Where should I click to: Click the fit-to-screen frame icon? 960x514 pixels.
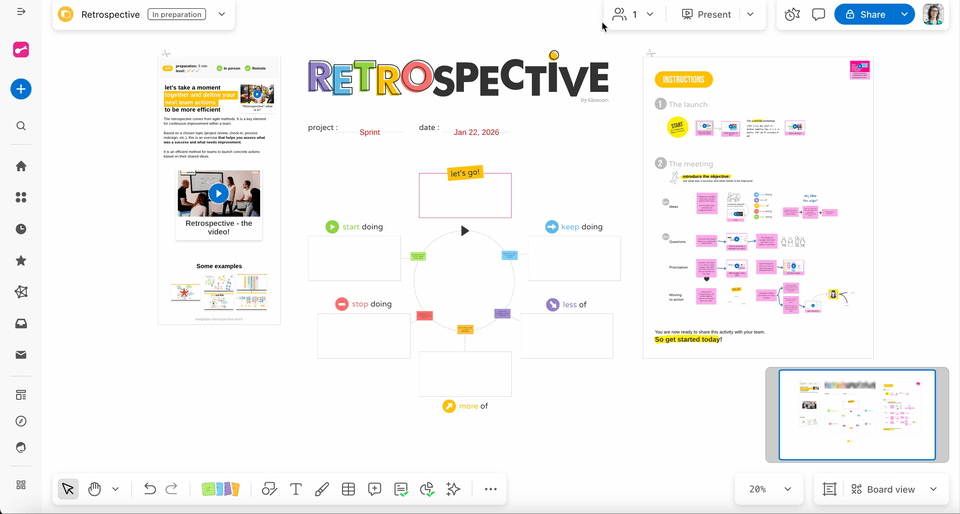point(830,489)
